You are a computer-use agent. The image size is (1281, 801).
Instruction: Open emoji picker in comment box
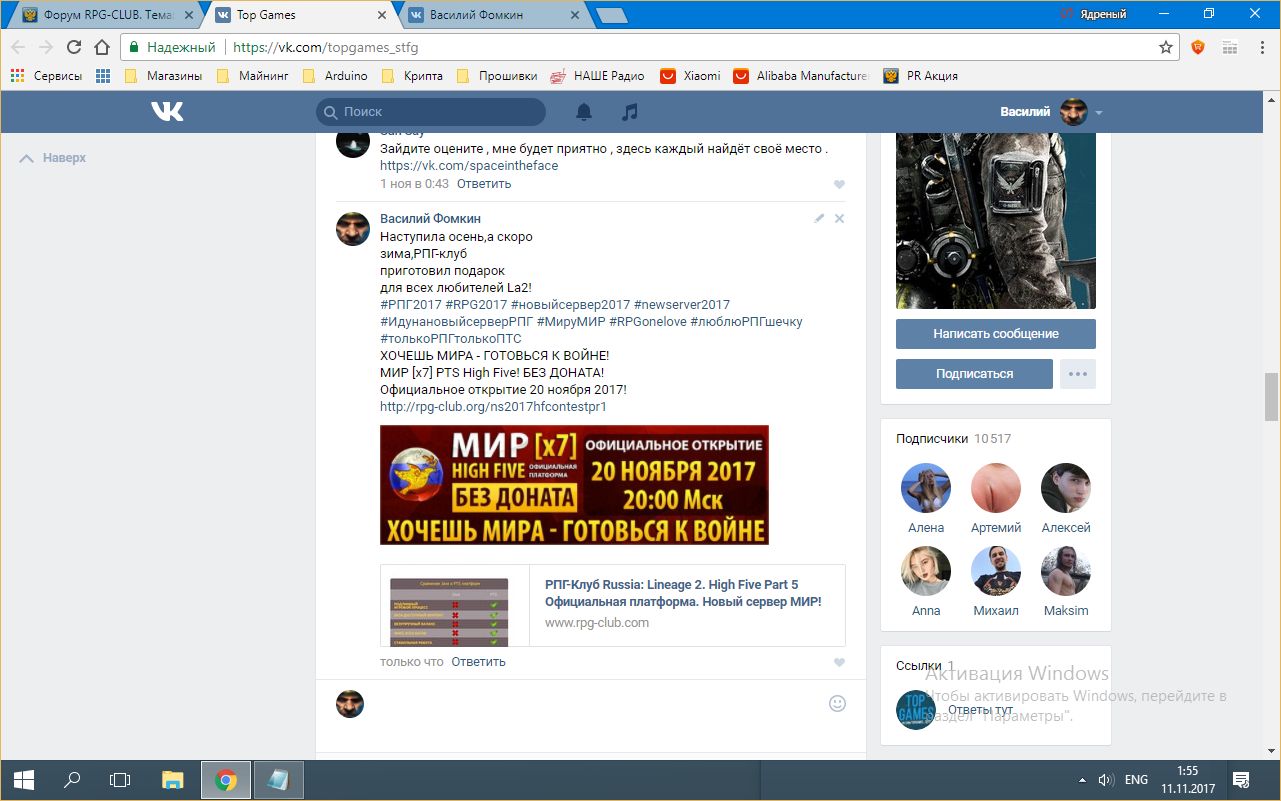(838, 703)
